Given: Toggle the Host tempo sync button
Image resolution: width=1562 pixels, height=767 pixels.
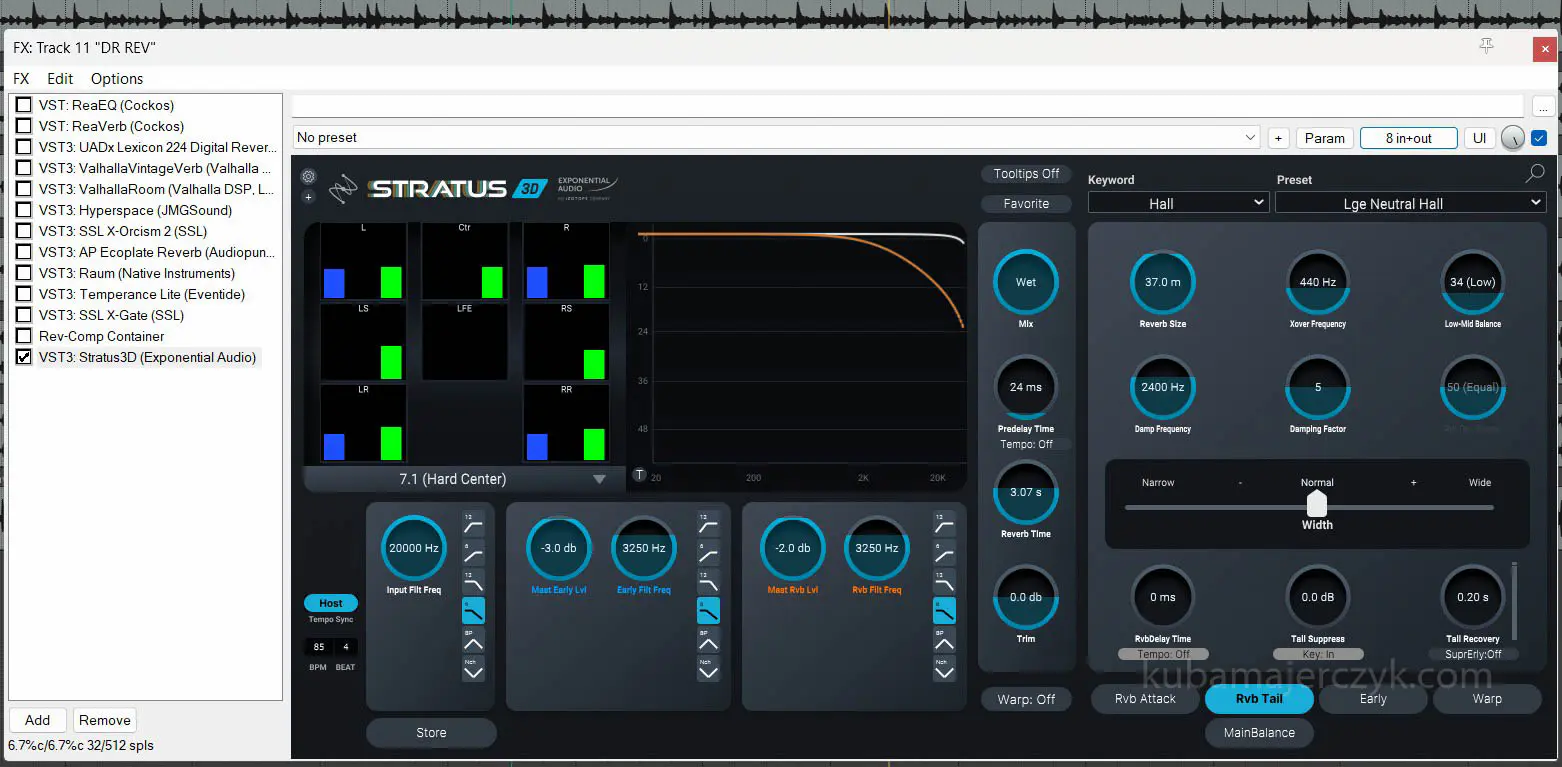Looking at the screenshot, I should tap(331, 603).
